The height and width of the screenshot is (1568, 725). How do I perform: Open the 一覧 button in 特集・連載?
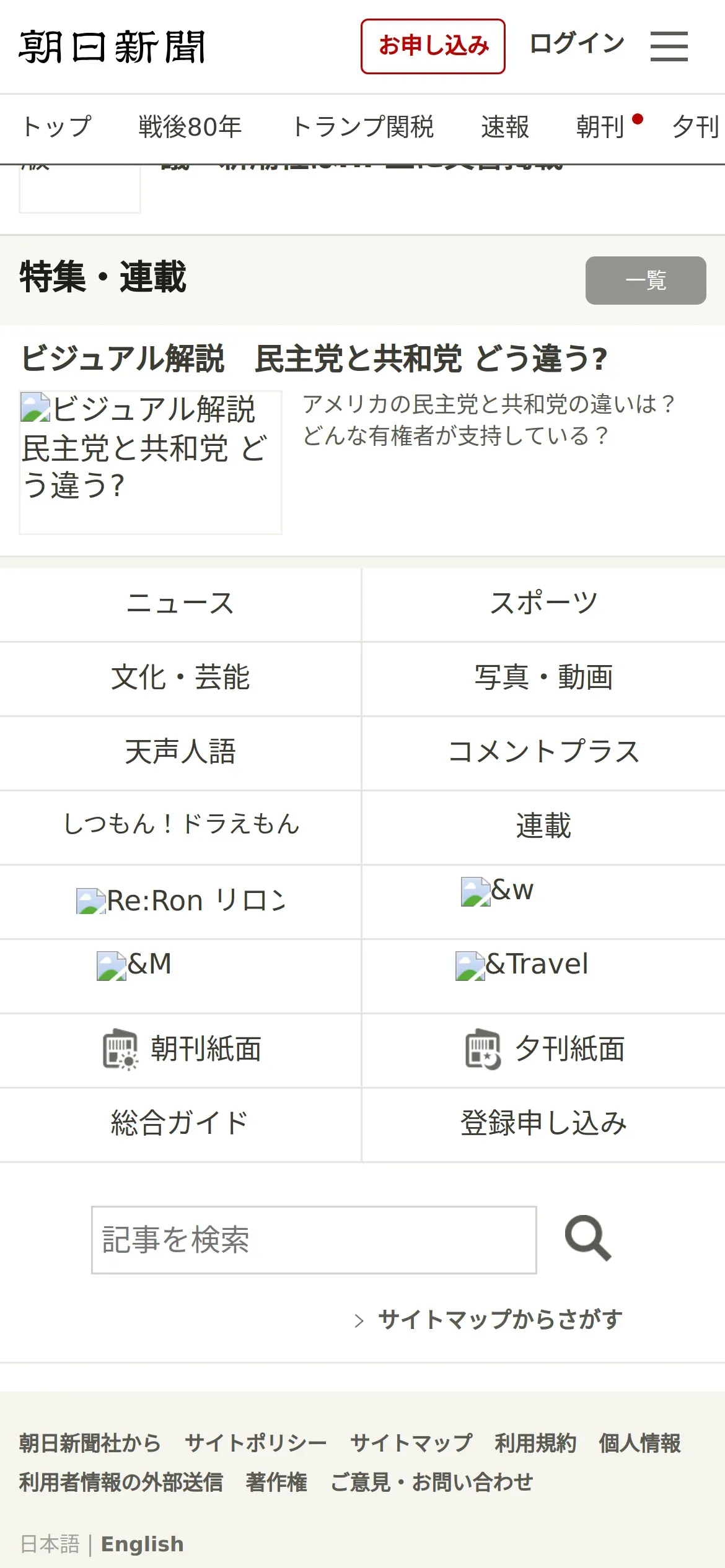pyautogui.click(x=646, y=281)
